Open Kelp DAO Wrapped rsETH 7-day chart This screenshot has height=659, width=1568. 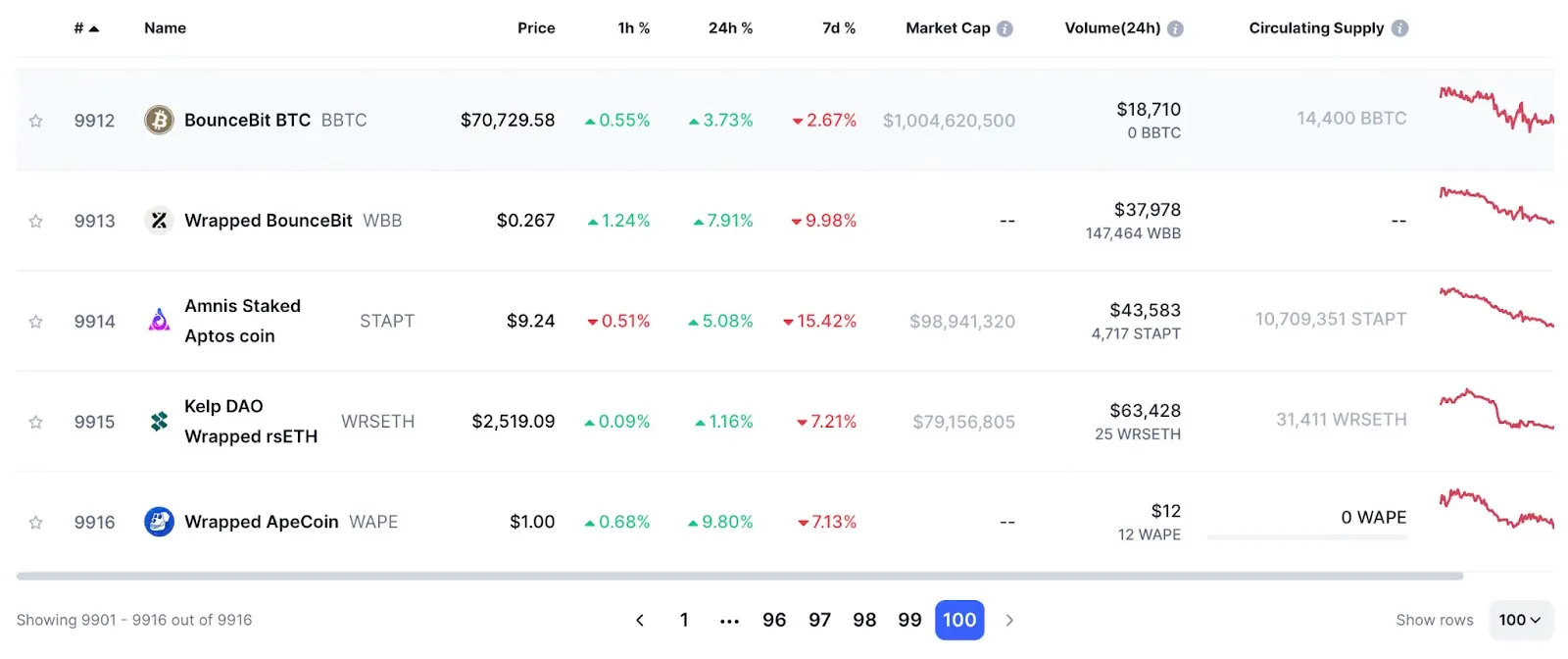click(x=1496, y=409)
